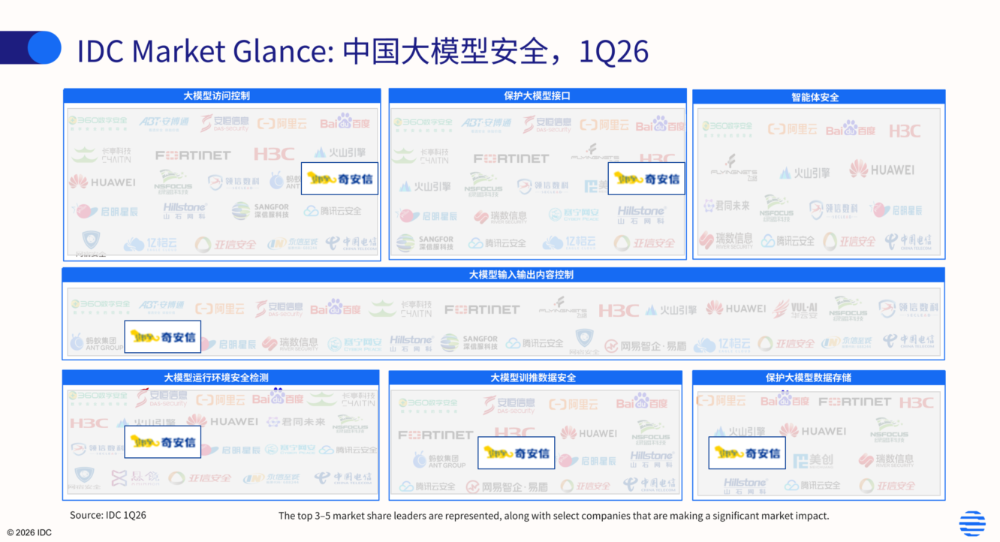Click the 火山引擎 logo in 智能体安全 panel
The width and height of the screenshot is (1000, 542).
click(x=804, y=173)
